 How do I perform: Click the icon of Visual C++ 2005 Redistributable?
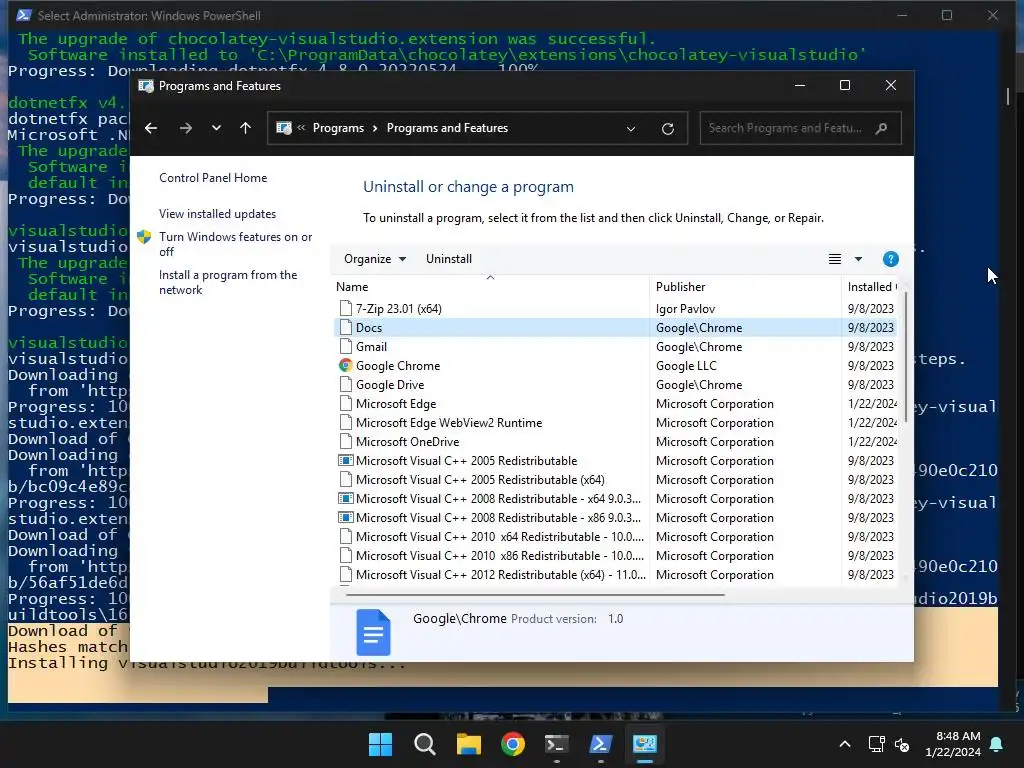coord(345,460)
